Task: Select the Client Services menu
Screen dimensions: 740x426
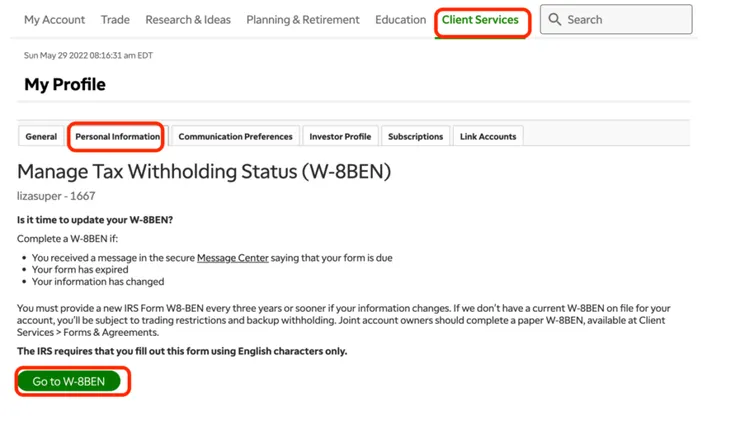Action: pyautogui.click(x=480, y=20)
